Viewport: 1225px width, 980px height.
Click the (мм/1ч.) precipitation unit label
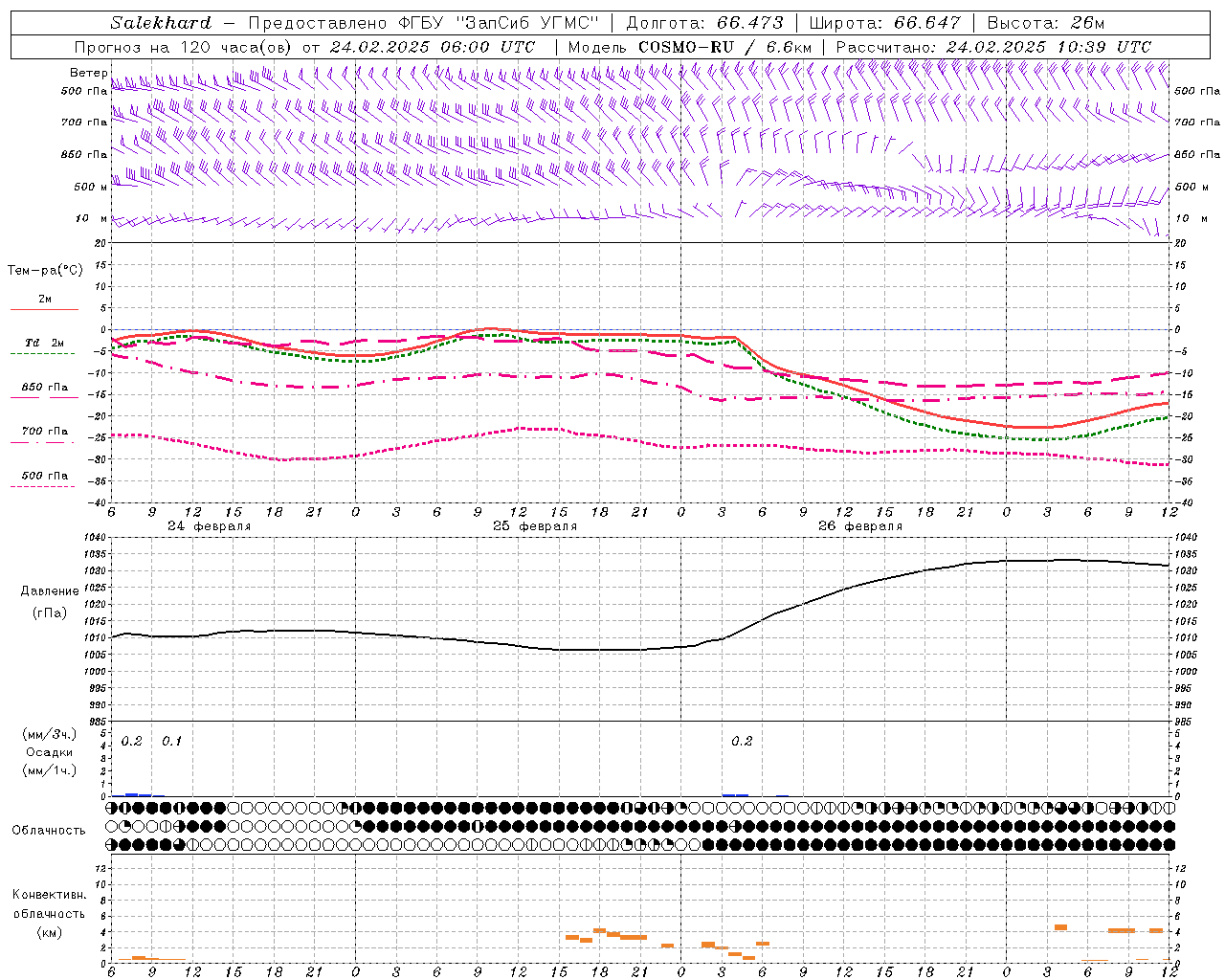50,770
